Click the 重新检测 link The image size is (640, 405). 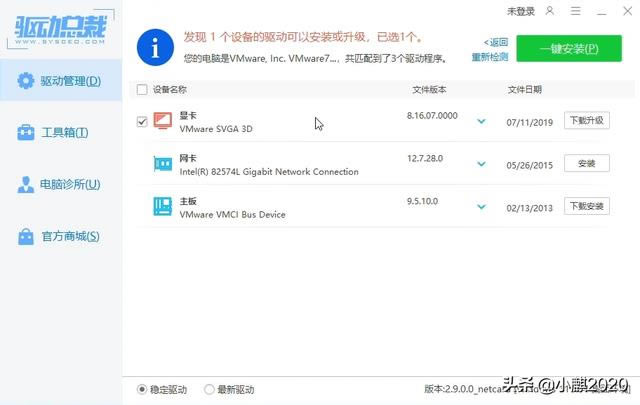pyautogui.click(x=490, y=57)
